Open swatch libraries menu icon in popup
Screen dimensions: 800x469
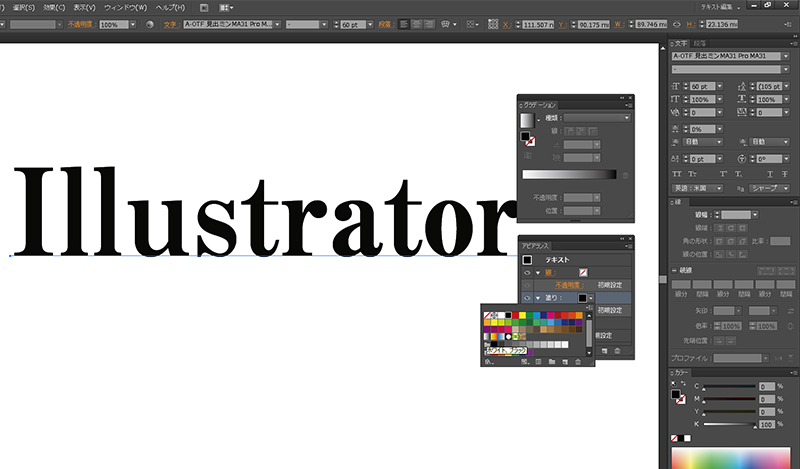(x=489, y=362)
